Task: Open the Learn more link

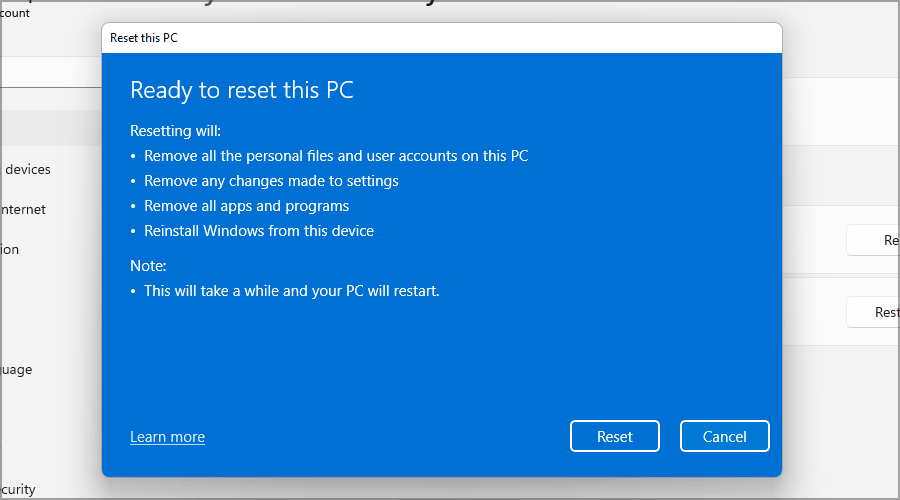Action: [167, 437]
